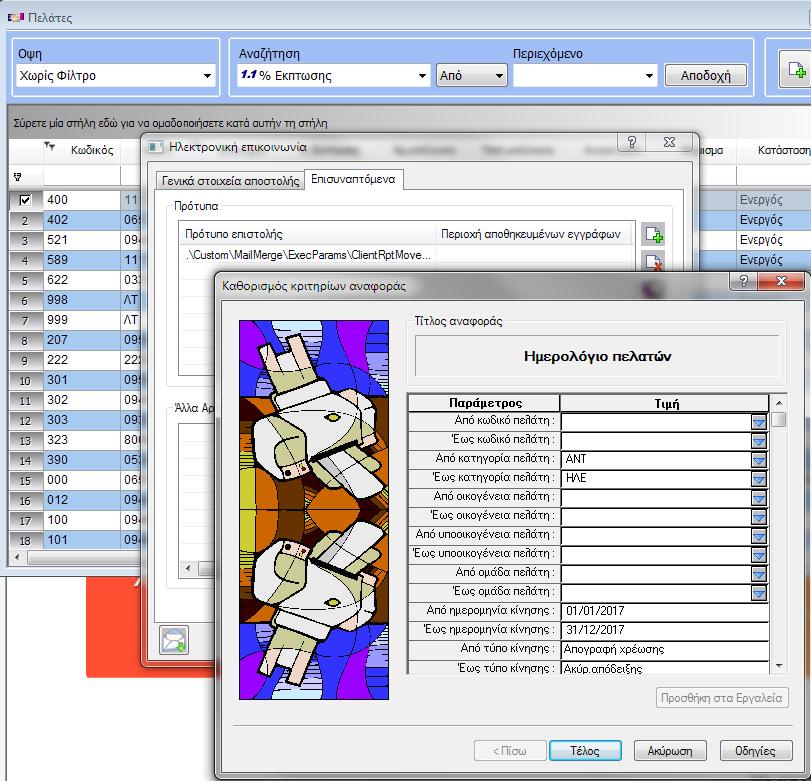Open the Οψη dropdown Χωρίς Φίλτρο
The height and width of the screenshot is (781, 811).
207,76
